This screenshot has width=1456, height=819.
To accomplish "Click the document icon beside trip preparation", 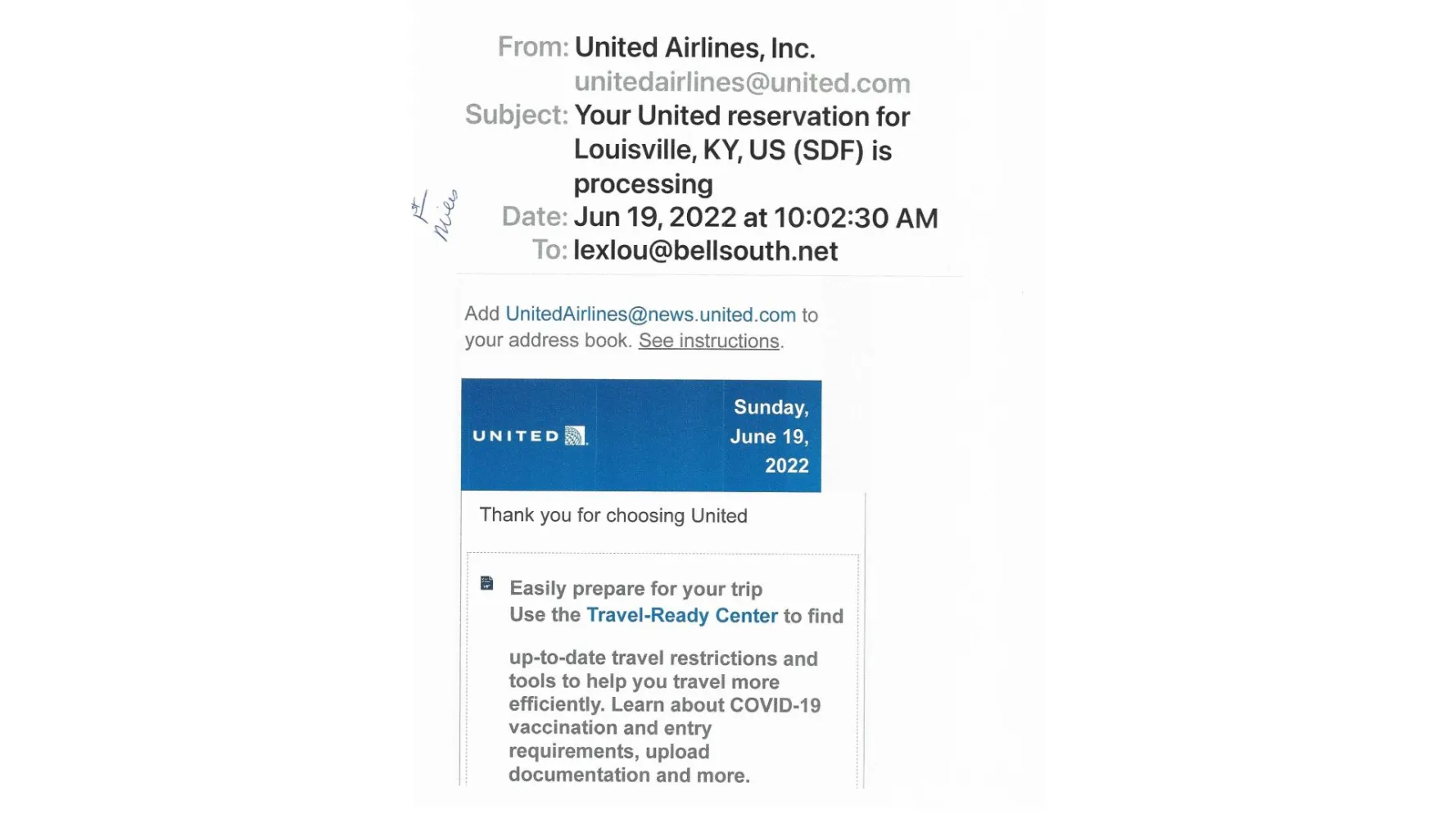I will 487,583.
